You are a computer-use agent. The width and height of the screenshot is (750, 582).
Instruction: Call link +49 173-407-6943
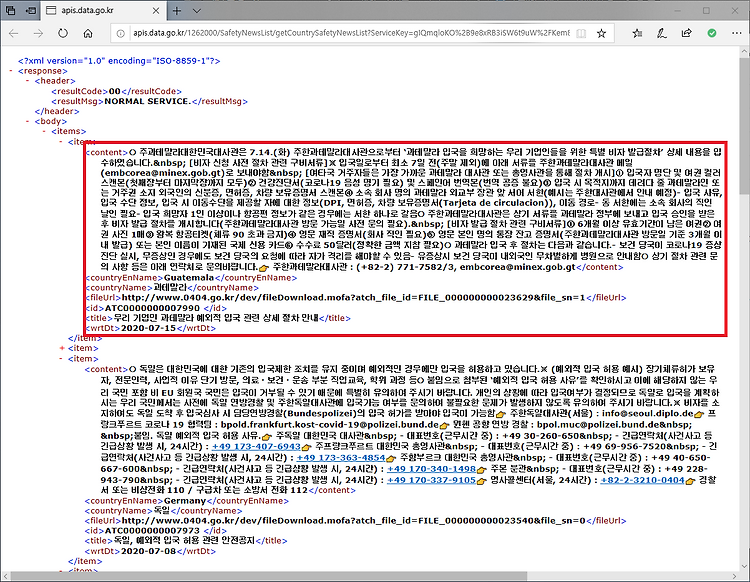click(256, 446)
